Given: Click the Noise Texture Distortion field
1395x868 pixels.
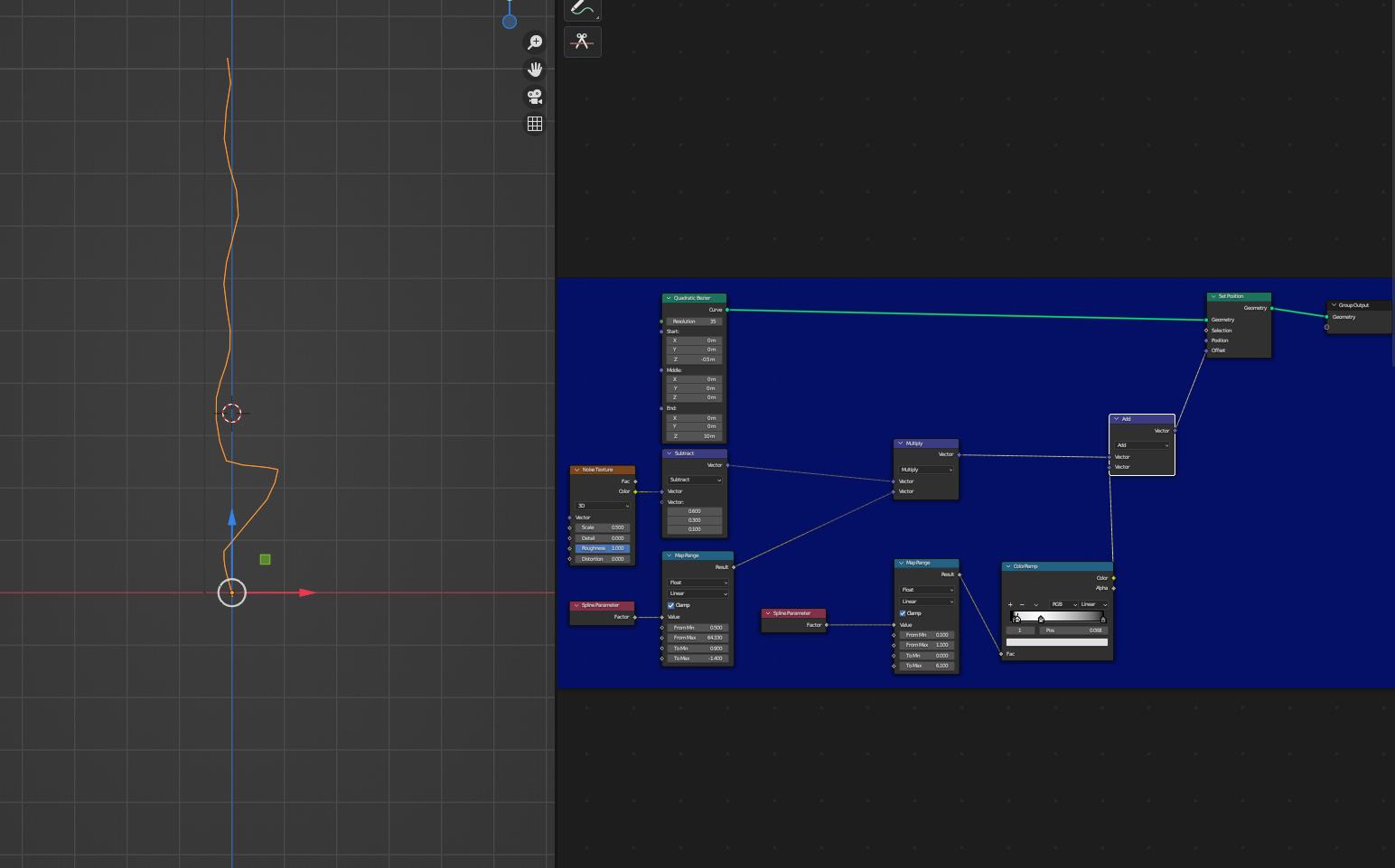Looking at the screenshot, I should [x=603, y=559].
